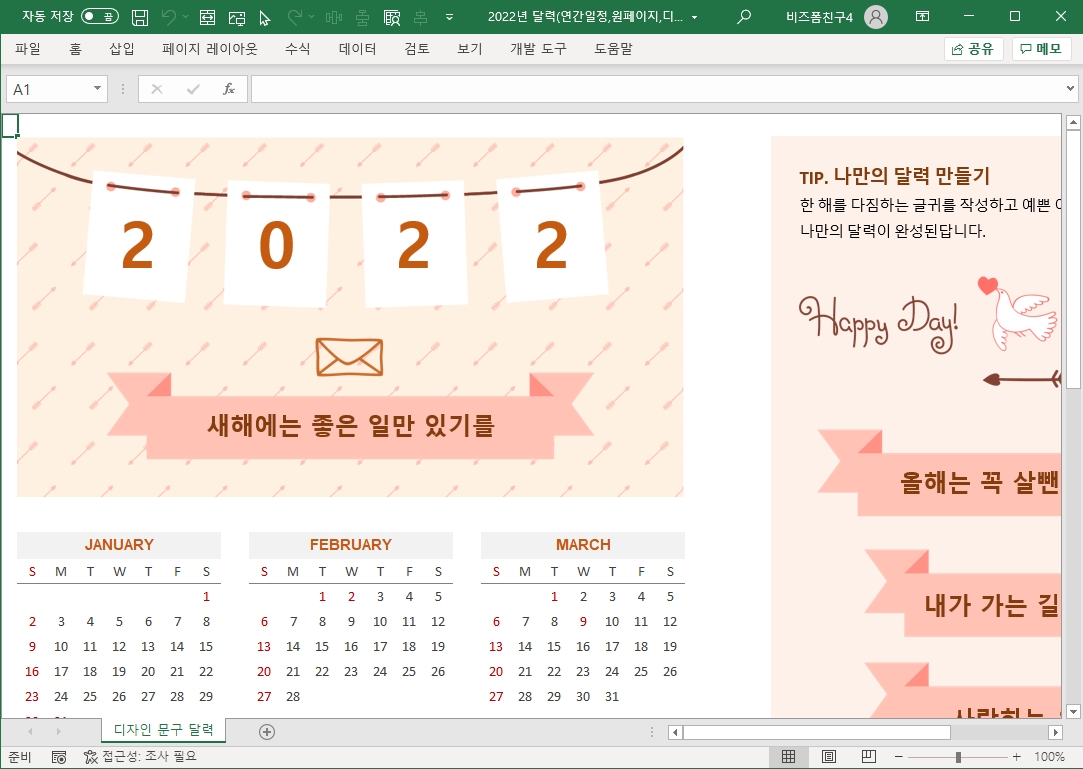Click 접근성: 조사 필요 status bar item
Screen dimensions: 1083x769
click(x=140, y=757)
